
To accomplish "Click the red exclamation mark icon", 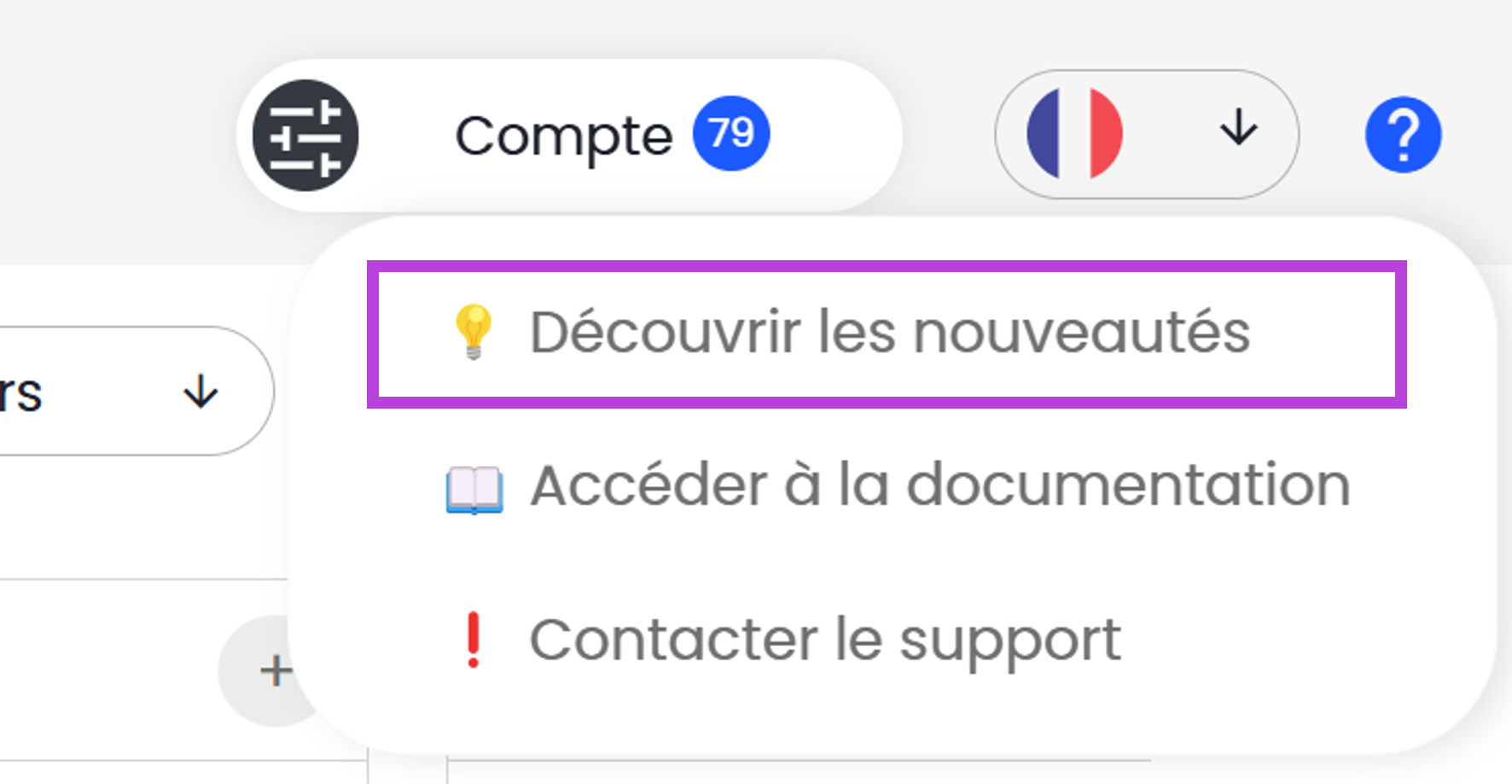I will pyautogui.click(x=473, y=640).
